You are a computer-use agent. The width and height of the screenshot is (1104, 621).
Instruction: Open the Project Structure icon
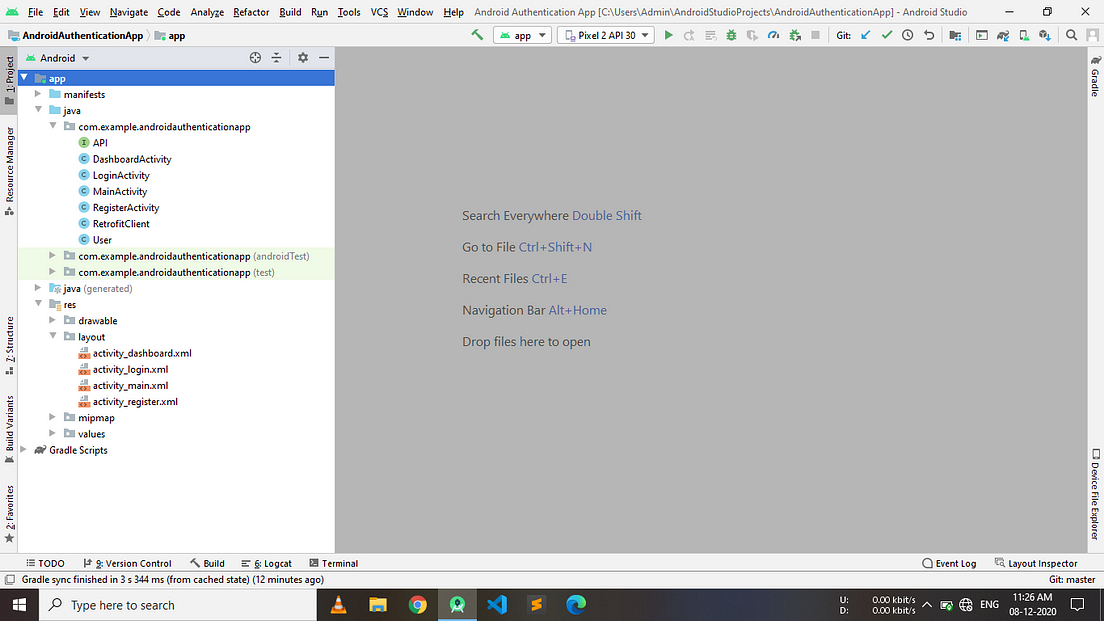pyautogui.click(x=955, y=35)
